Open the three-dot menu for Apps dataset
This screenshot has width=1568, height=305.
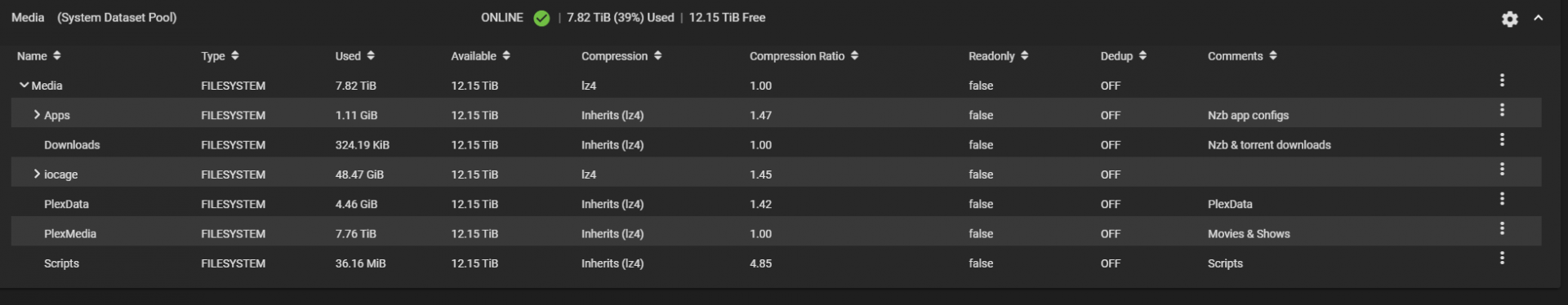point(1502,110)
